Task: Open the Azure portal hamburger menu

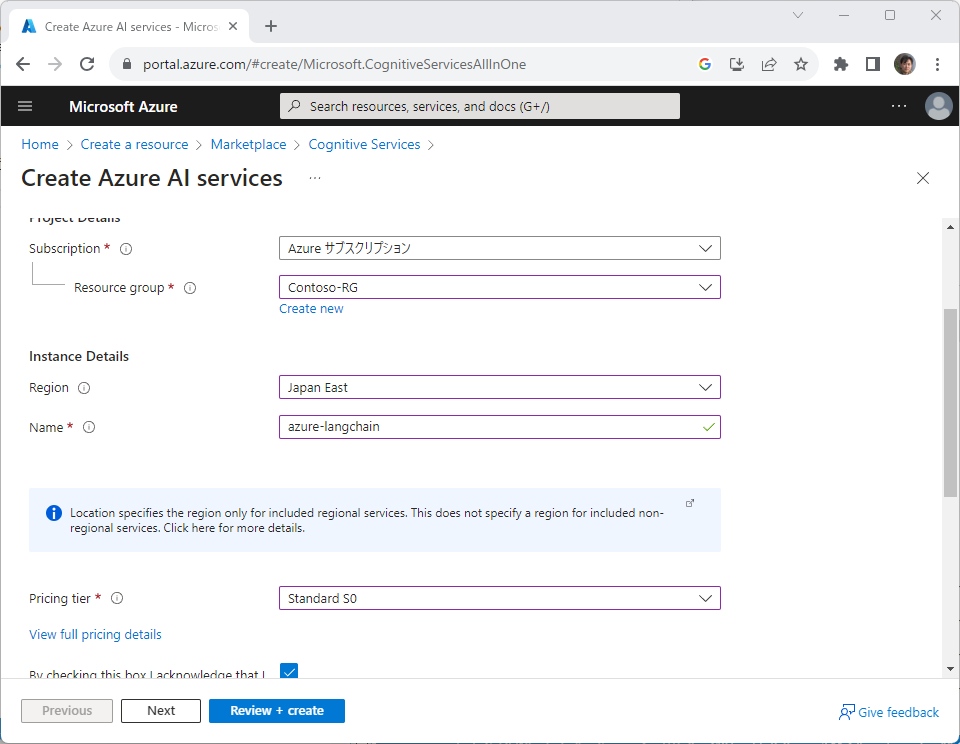Action: point(25,107)
